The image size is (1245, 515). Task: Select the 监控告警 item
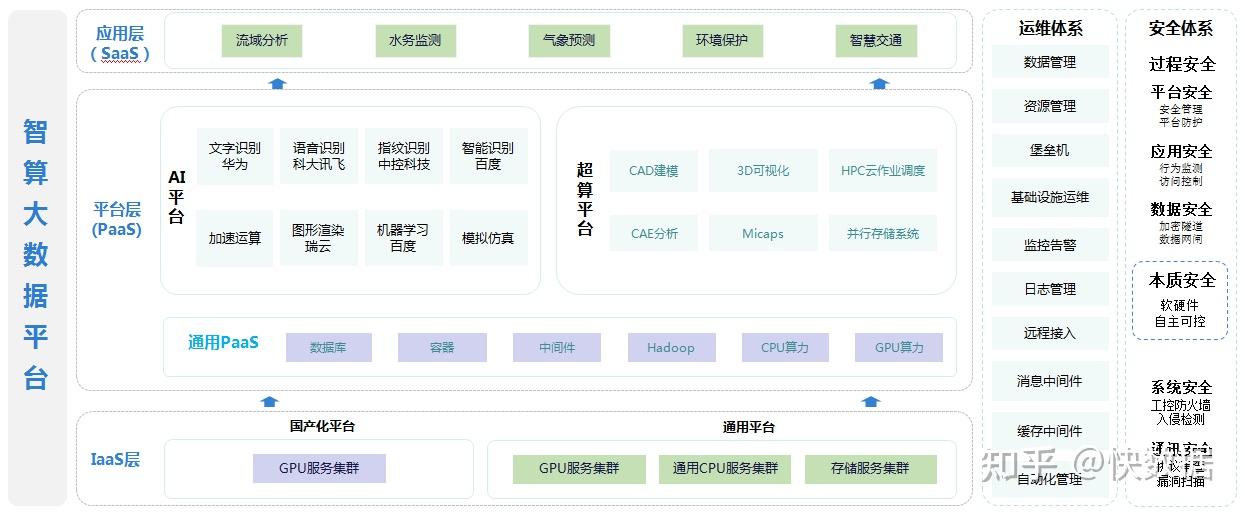[x=1050, y=245]
